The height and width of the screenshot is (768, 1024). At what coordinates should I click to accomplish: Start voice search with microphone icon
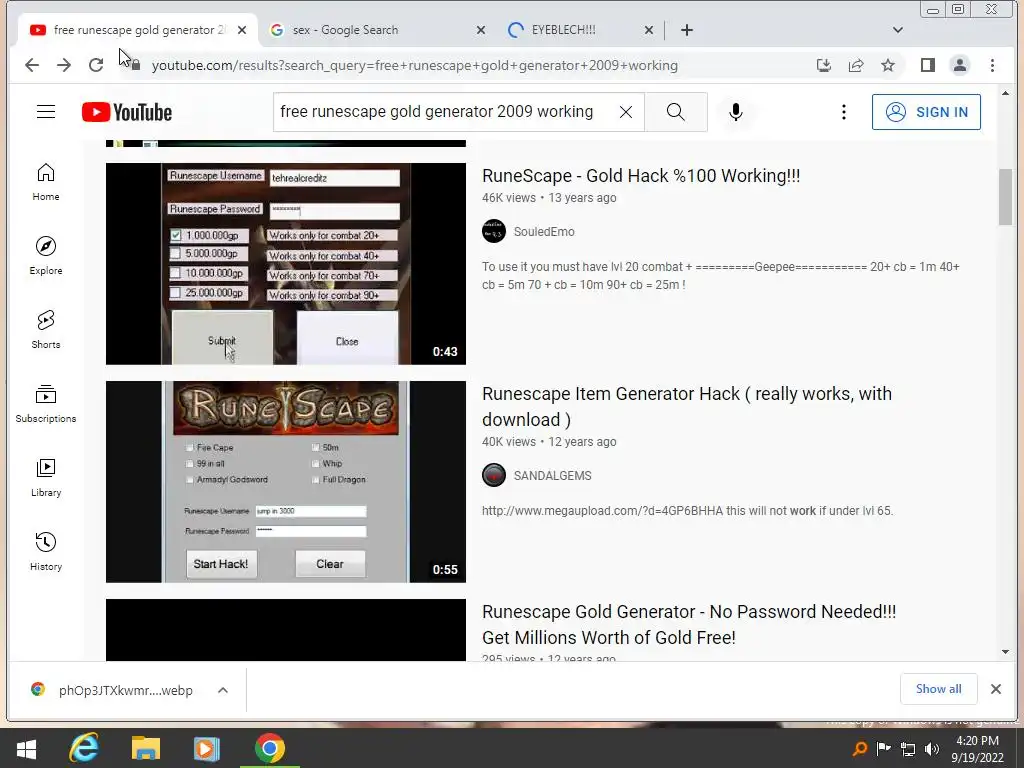point(736,112)
